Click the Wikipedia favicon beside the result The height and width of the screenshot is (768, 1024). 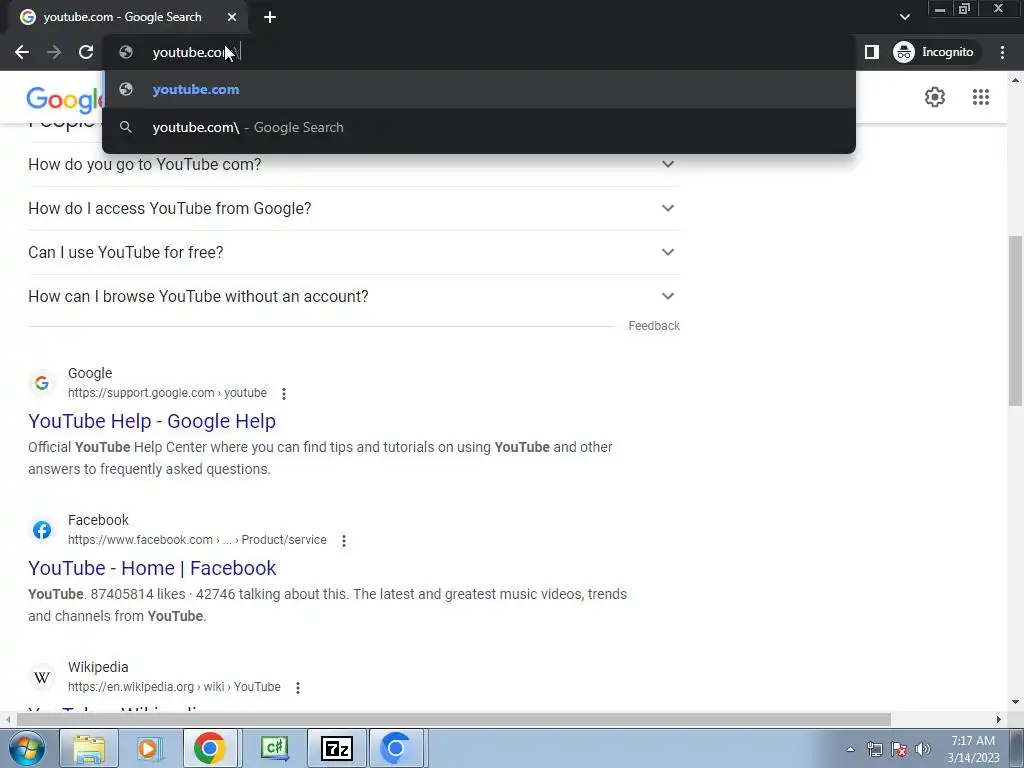pos(42,677)
